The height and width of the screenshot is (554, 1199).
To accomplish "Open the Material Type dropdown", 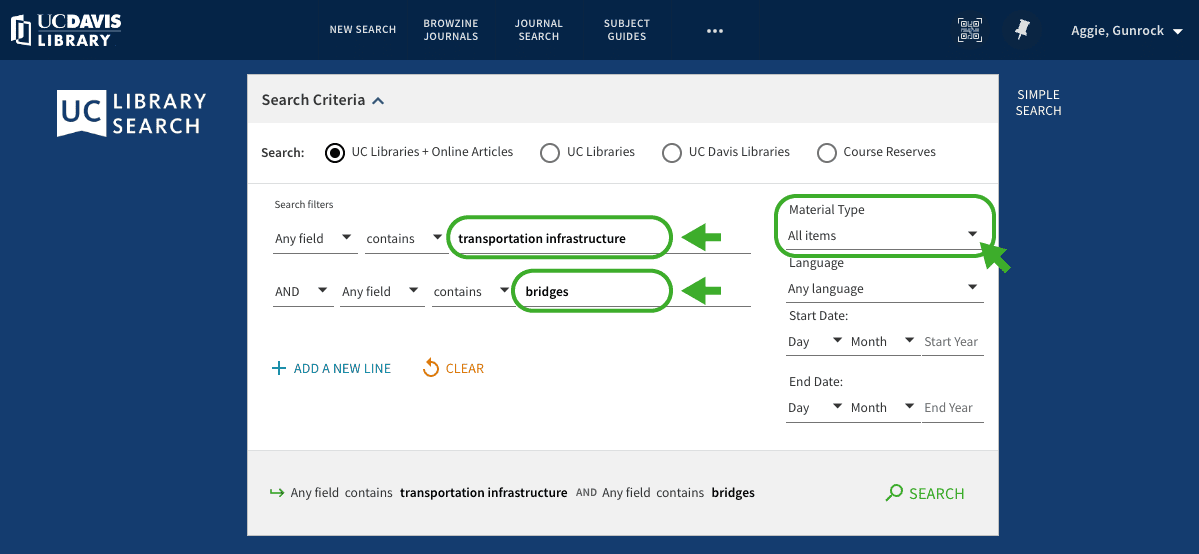I will pos(883,236).
